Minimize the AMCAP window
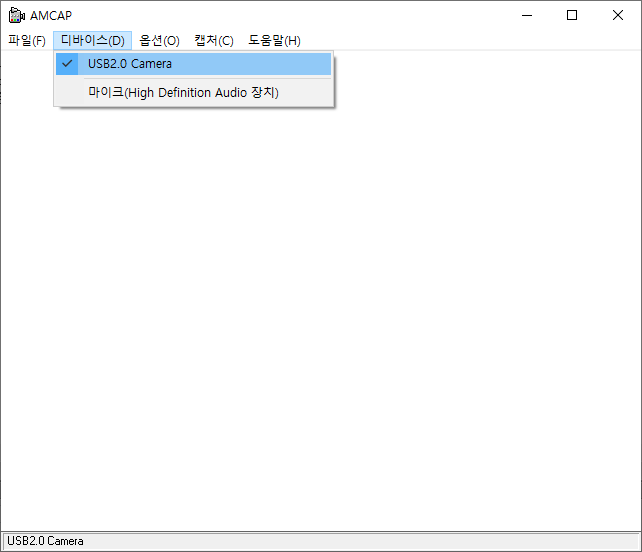 point(526,15)
